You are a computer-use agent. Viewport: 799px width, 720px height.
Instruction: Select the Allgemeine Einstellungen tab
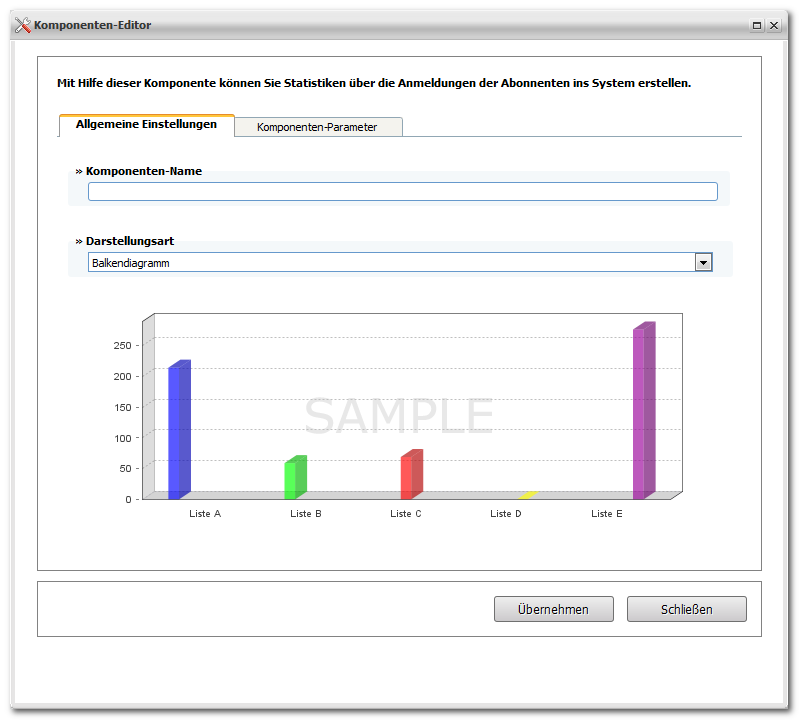[x=146, y=125]
